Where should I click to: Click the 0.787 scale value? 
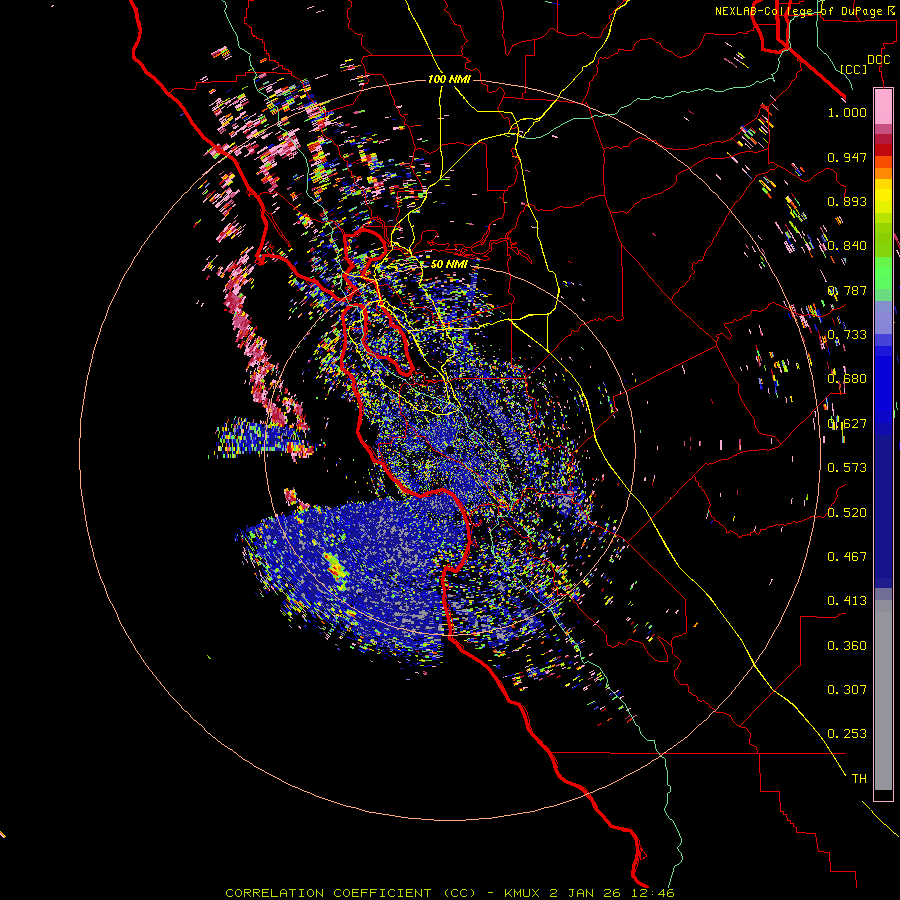847,290
